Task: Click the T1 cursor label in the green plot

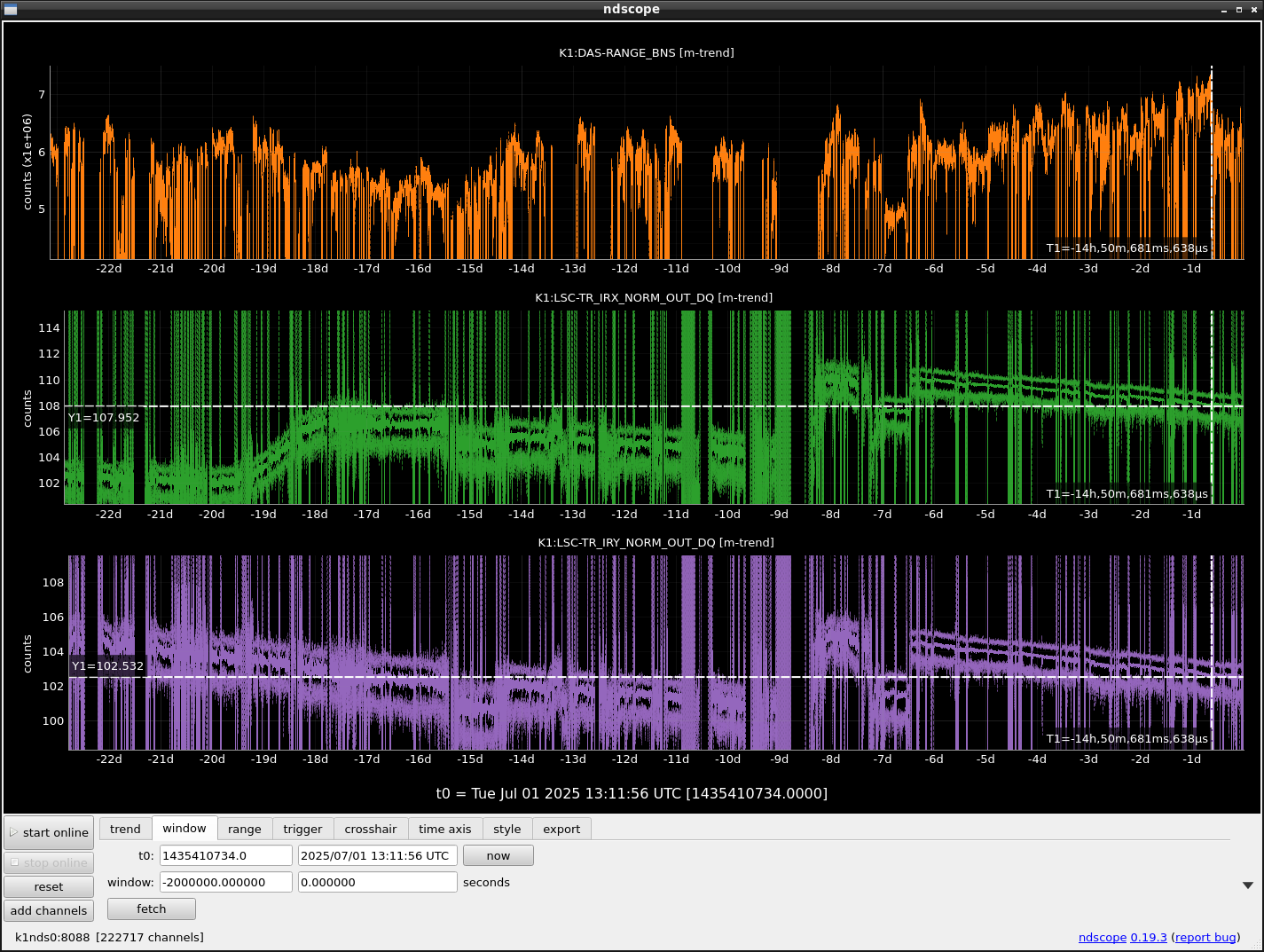Action: pos(1127,493)
